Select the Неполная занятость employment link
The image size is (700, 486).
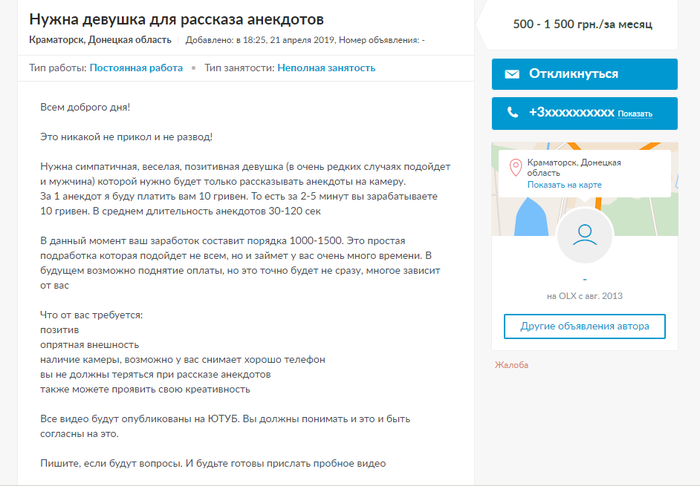[x=326, y=68]
